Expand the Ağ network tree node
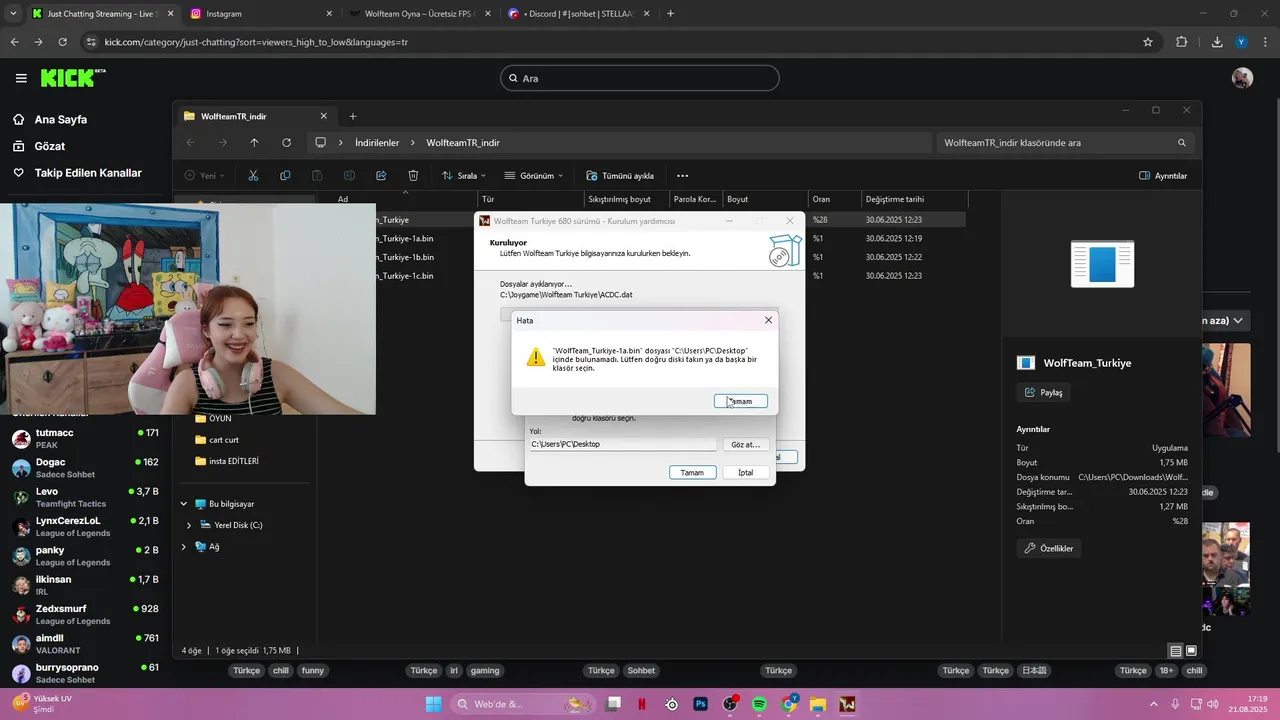The image size is (1280, 720). click(x=183, y=547)
